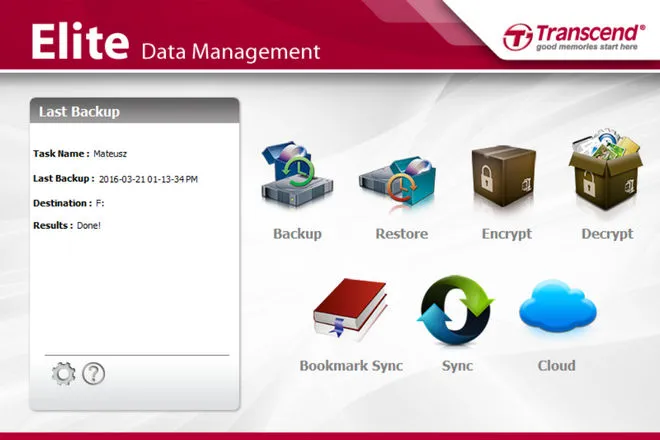
Task: Click the Last Backup panel header
Action: pos(134,111)
